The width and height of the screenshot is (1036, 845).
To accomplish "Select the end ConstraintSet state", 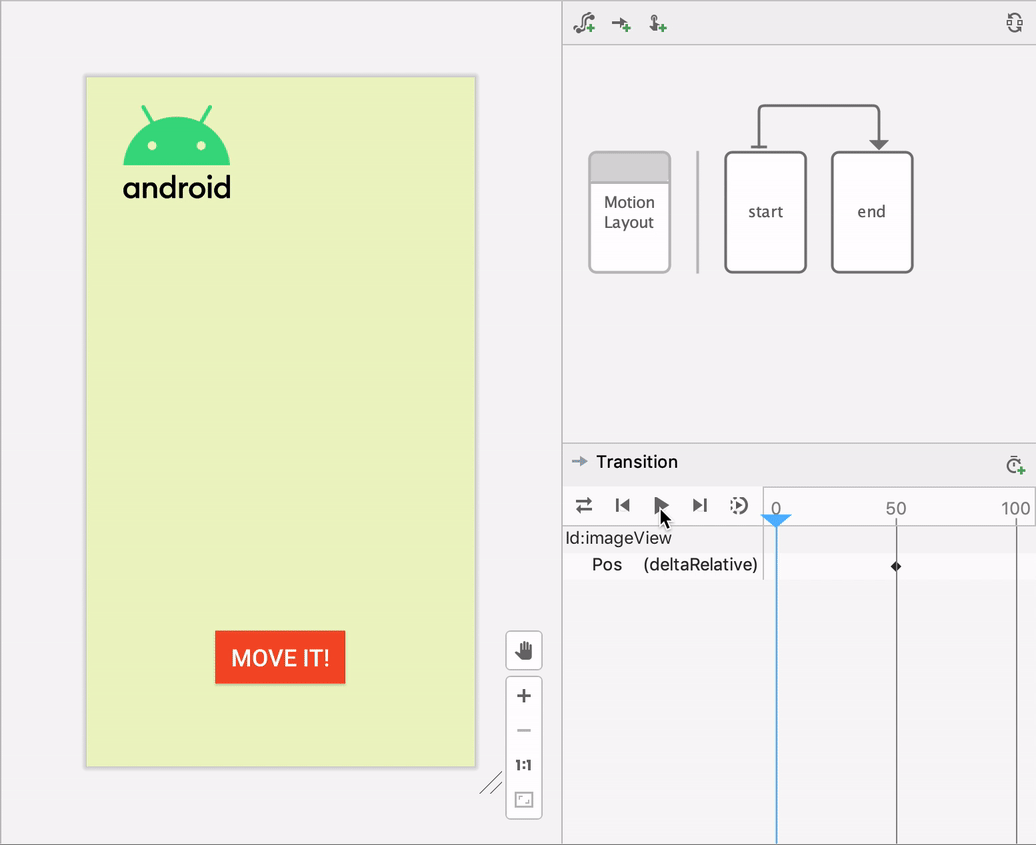I will tap(871, 211).
